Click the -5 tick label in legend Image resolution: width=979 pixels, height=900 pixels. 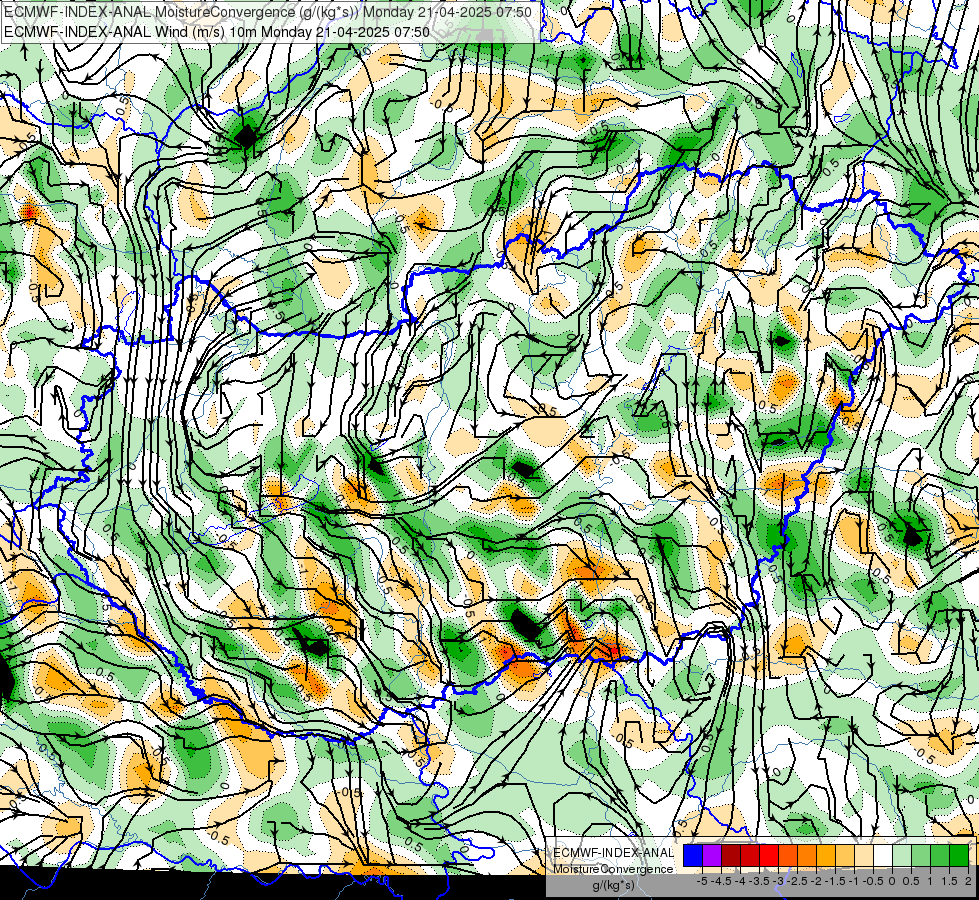coord(702,881)
